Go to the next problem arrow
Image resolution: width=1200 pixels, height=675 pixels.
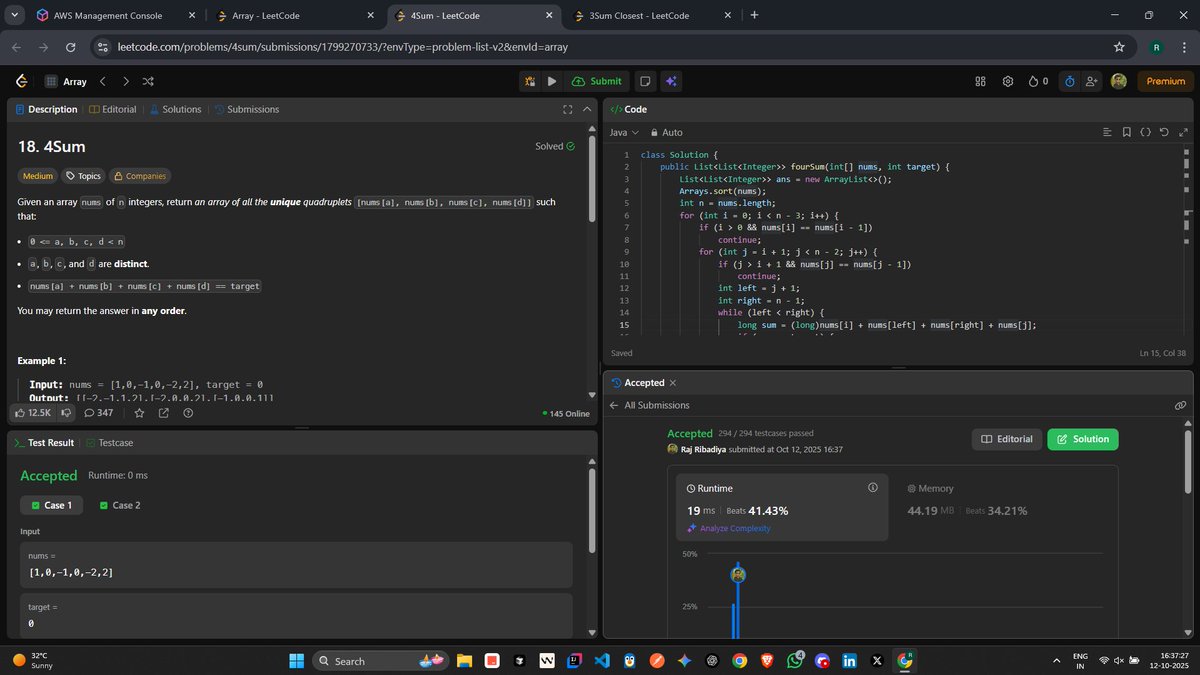coord(126,81)
